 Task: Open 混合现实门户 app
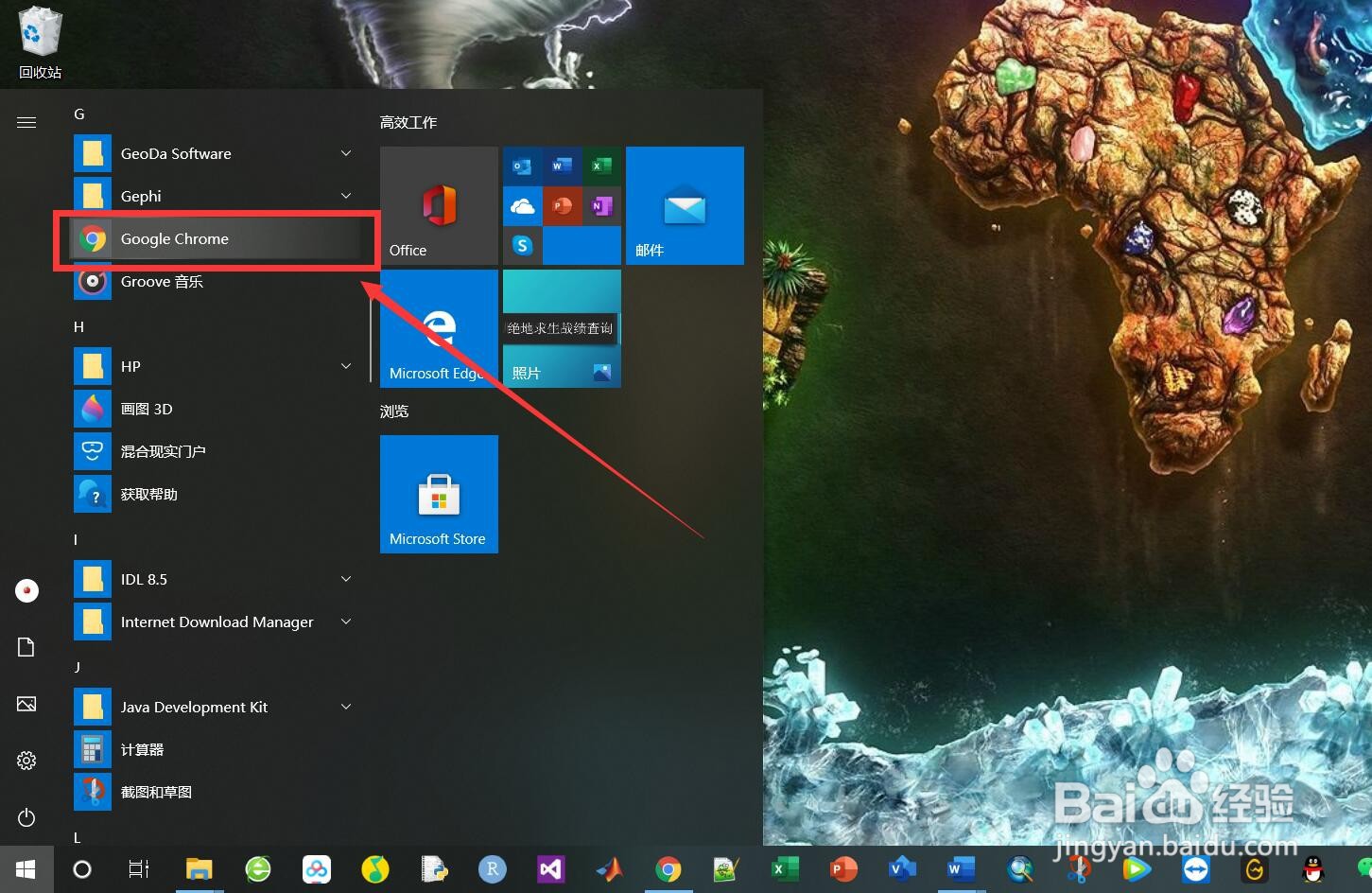click(216, 451)
